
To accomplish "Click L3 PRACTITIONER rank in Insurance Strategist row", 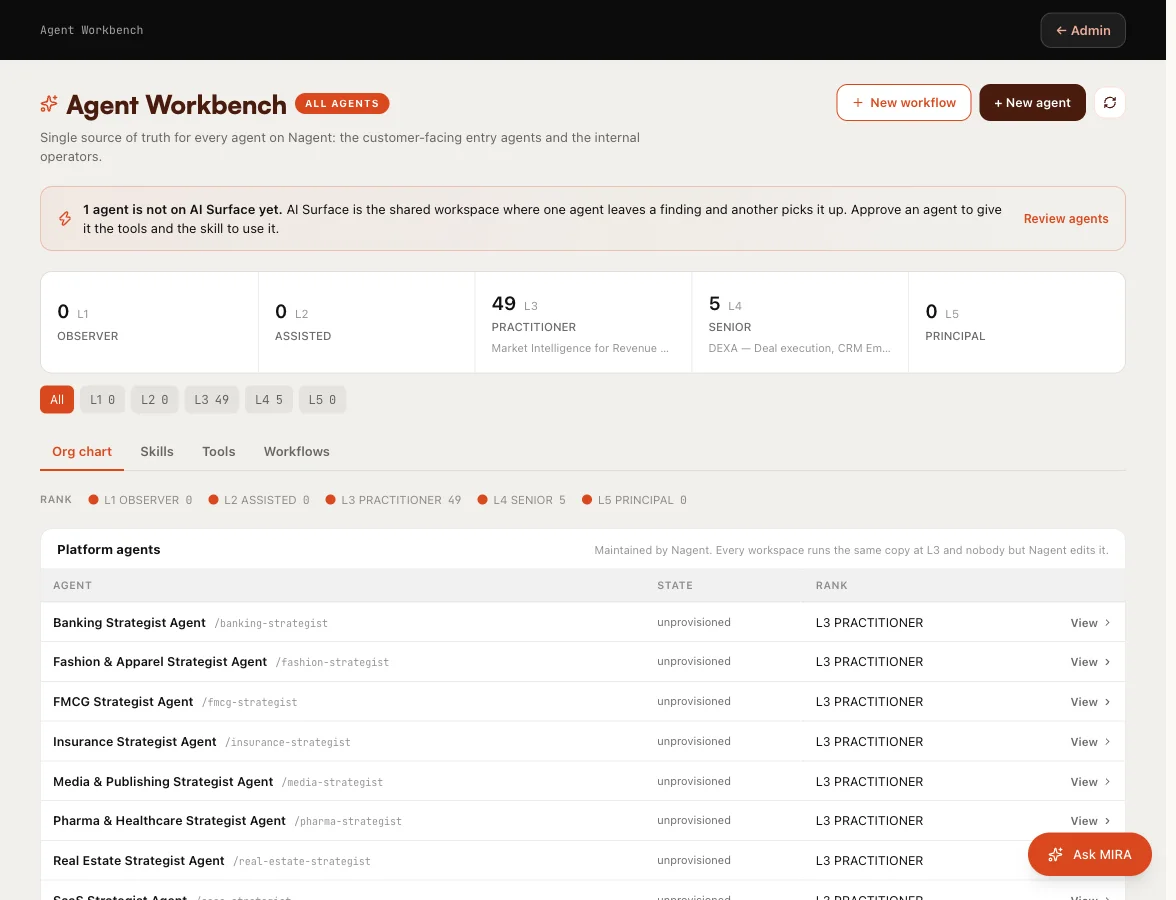I will click(x=869, y=741).
